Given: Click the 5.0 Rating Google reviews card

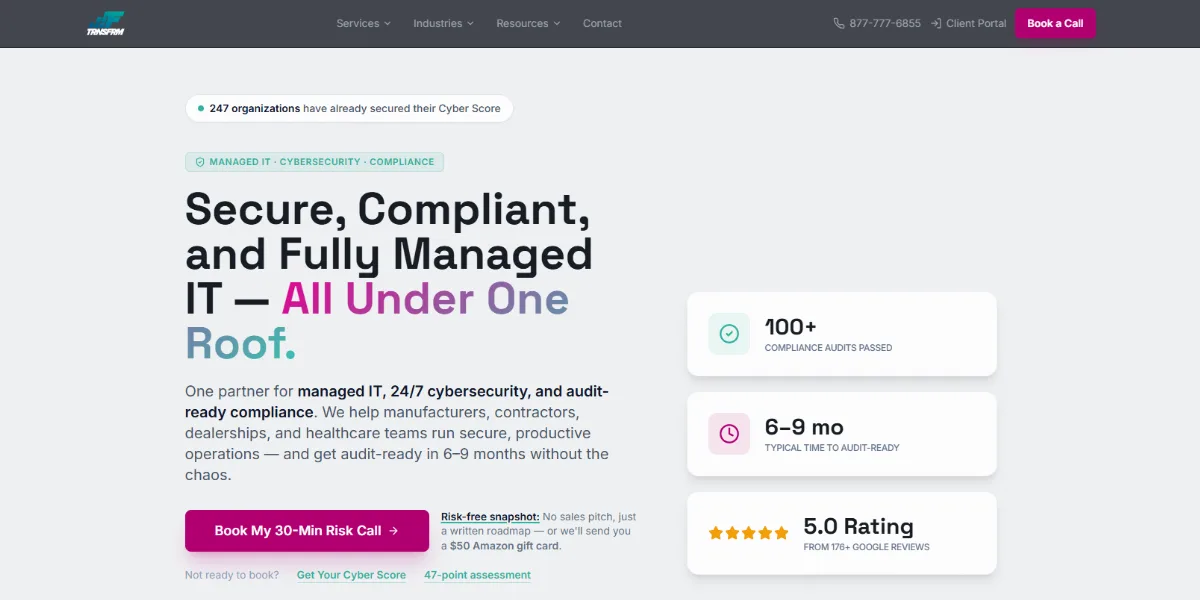Looking at the screenshot, I should click(842, 533).
